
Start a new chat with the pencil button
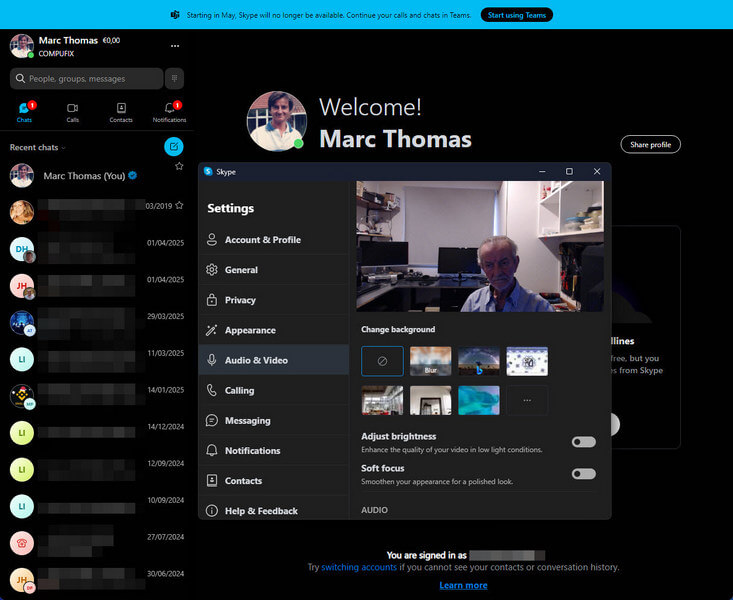pos(174,147)
